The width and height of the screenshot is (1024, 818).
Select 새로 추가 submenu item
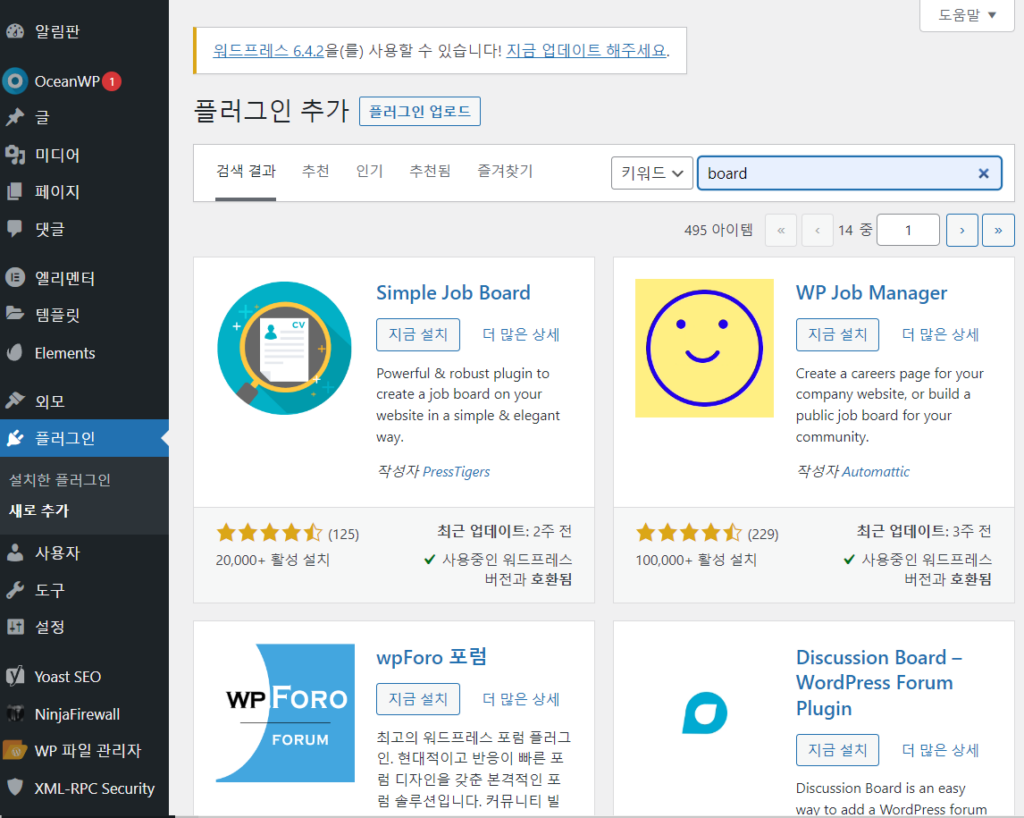coord(39,511)
